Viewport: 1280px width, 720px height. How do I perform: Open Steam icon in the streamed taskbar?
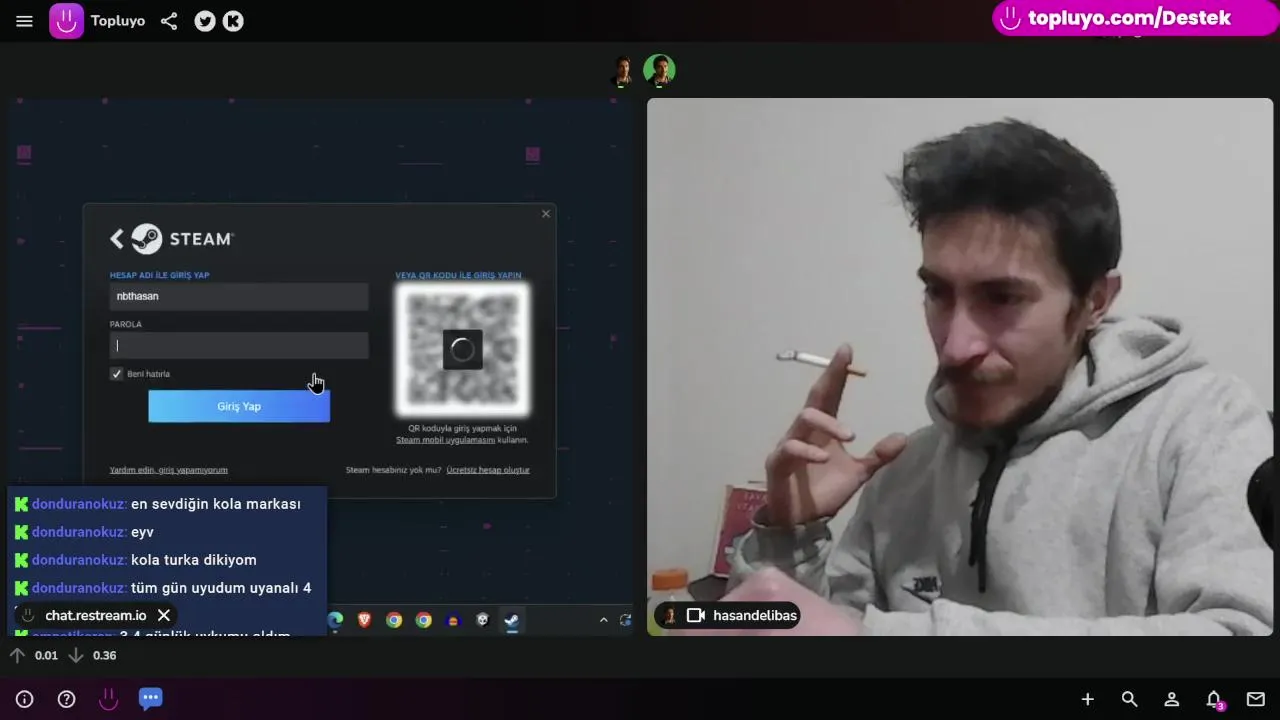tap(511, 620)
